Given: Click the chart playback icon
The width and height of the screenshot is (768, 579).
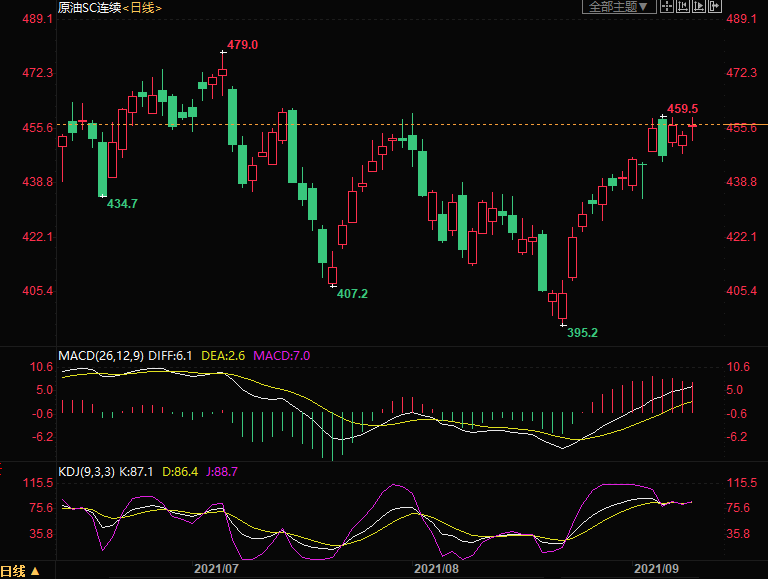Looking at the screenshot, I should pyautogui.click(x=698, y=6).
